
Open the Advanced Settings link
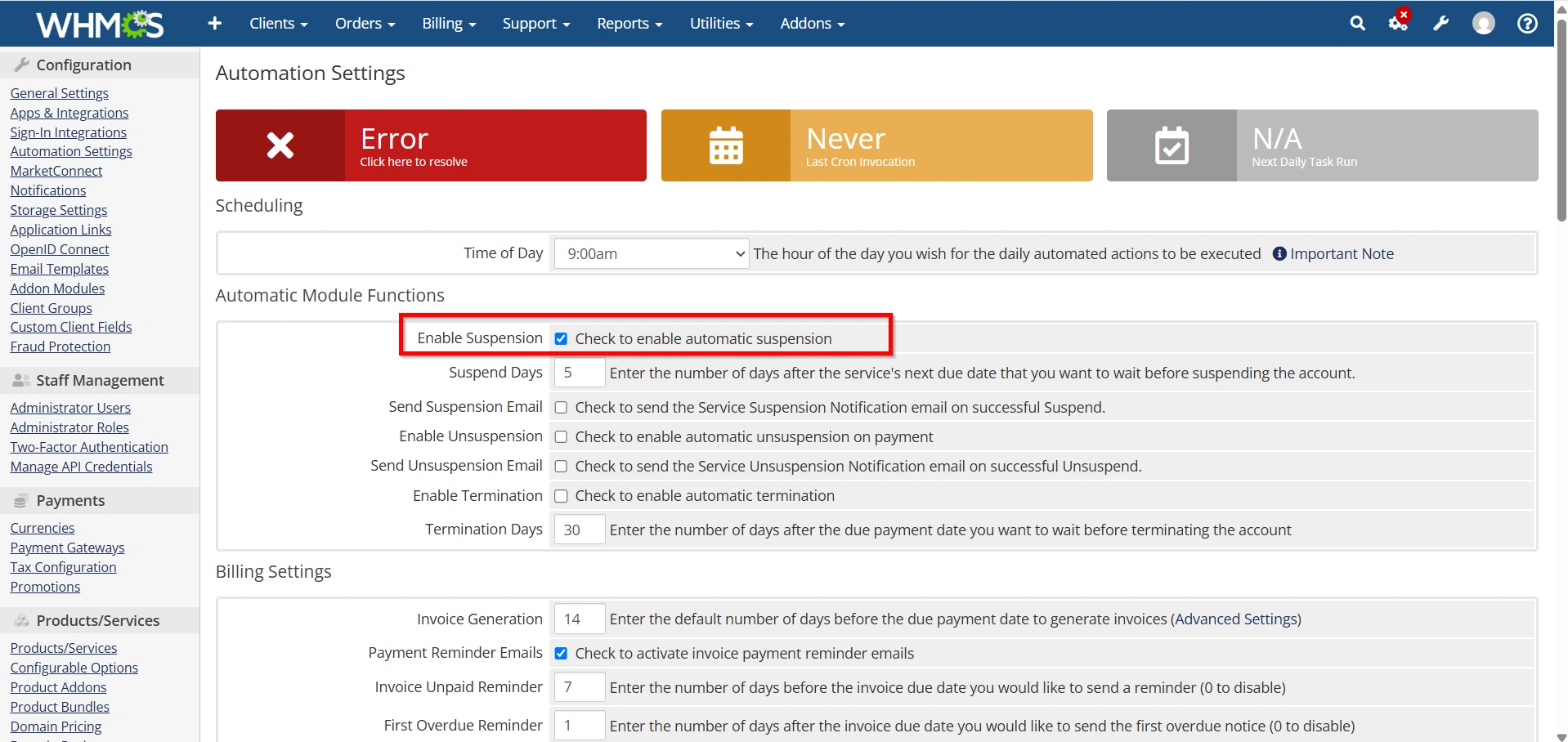click(x=1236, y=619)
